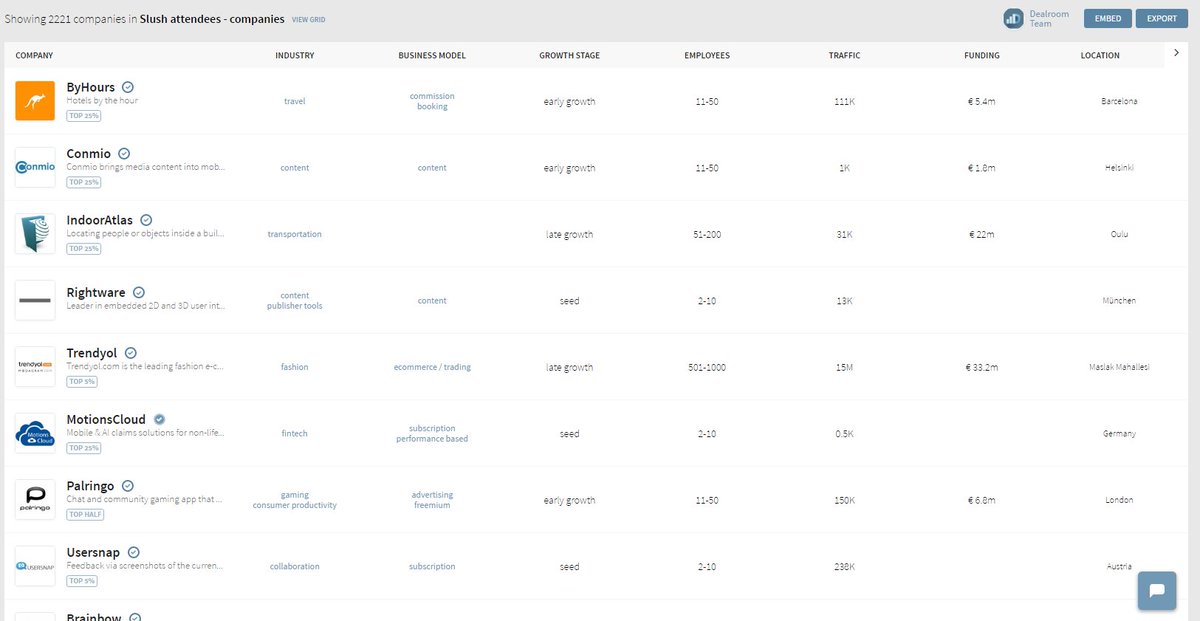
Task: Click Usersnap collaboration industry tag
Action: (295, 566)
